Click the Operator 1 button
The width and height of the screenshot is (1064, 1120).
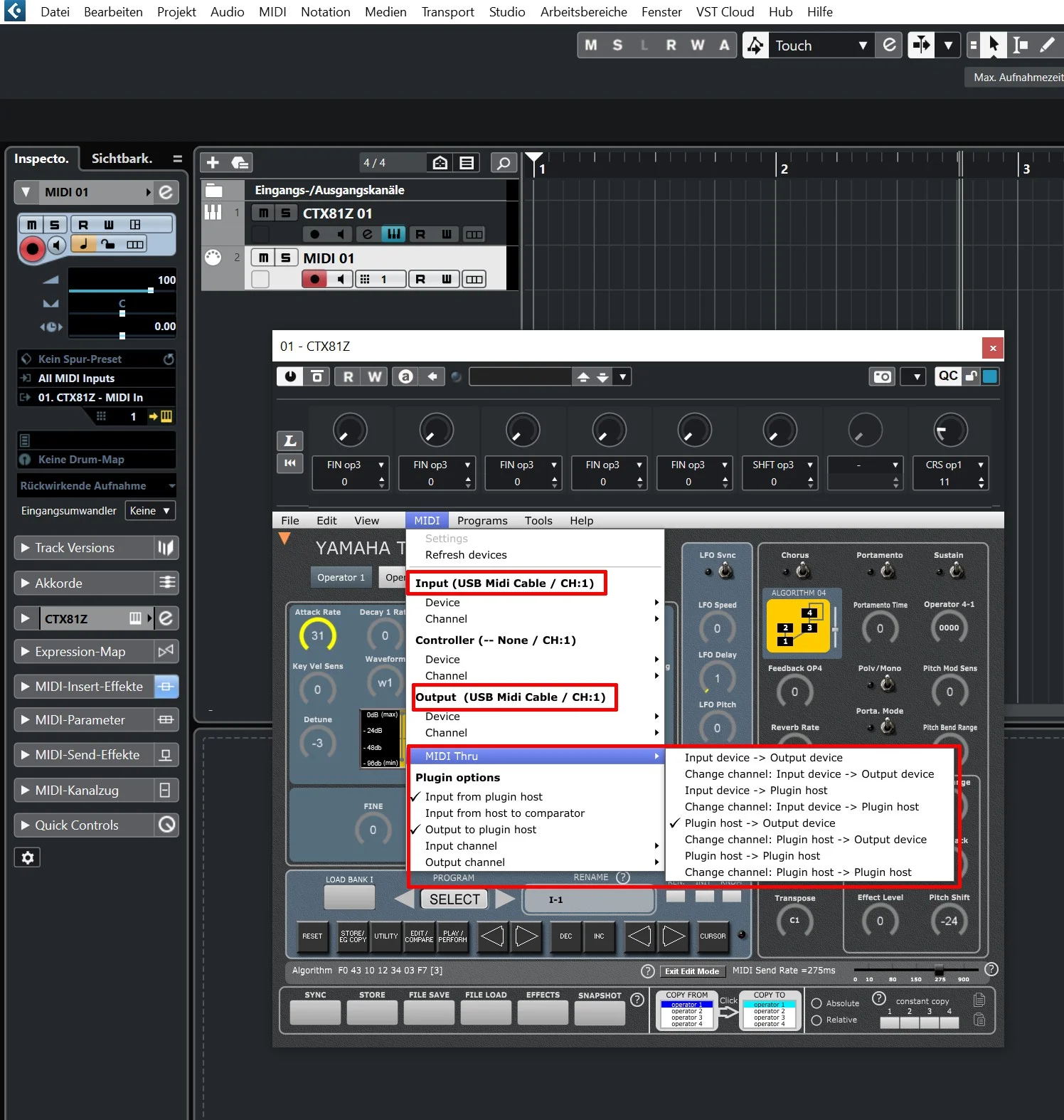(x=341, y=578)
